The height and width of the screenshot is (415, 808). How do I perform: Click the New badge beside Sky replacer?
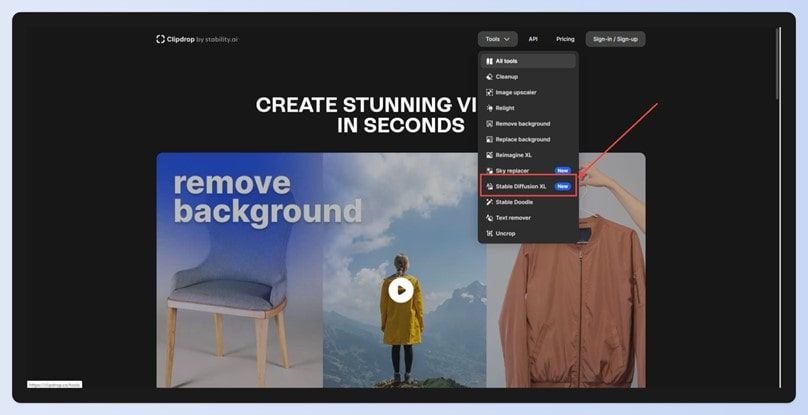(x=563, y=171)
